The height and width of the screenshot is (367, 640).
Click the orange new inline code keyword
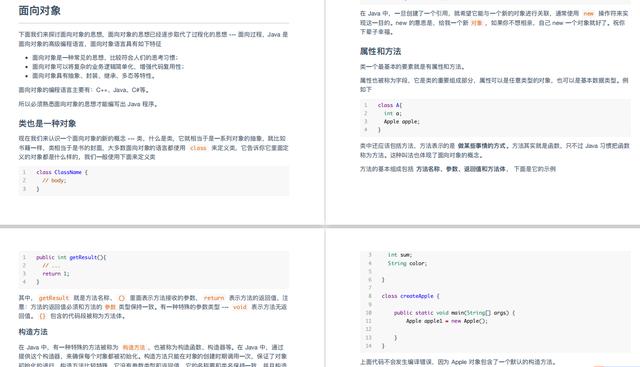click(x=589, y=13)
